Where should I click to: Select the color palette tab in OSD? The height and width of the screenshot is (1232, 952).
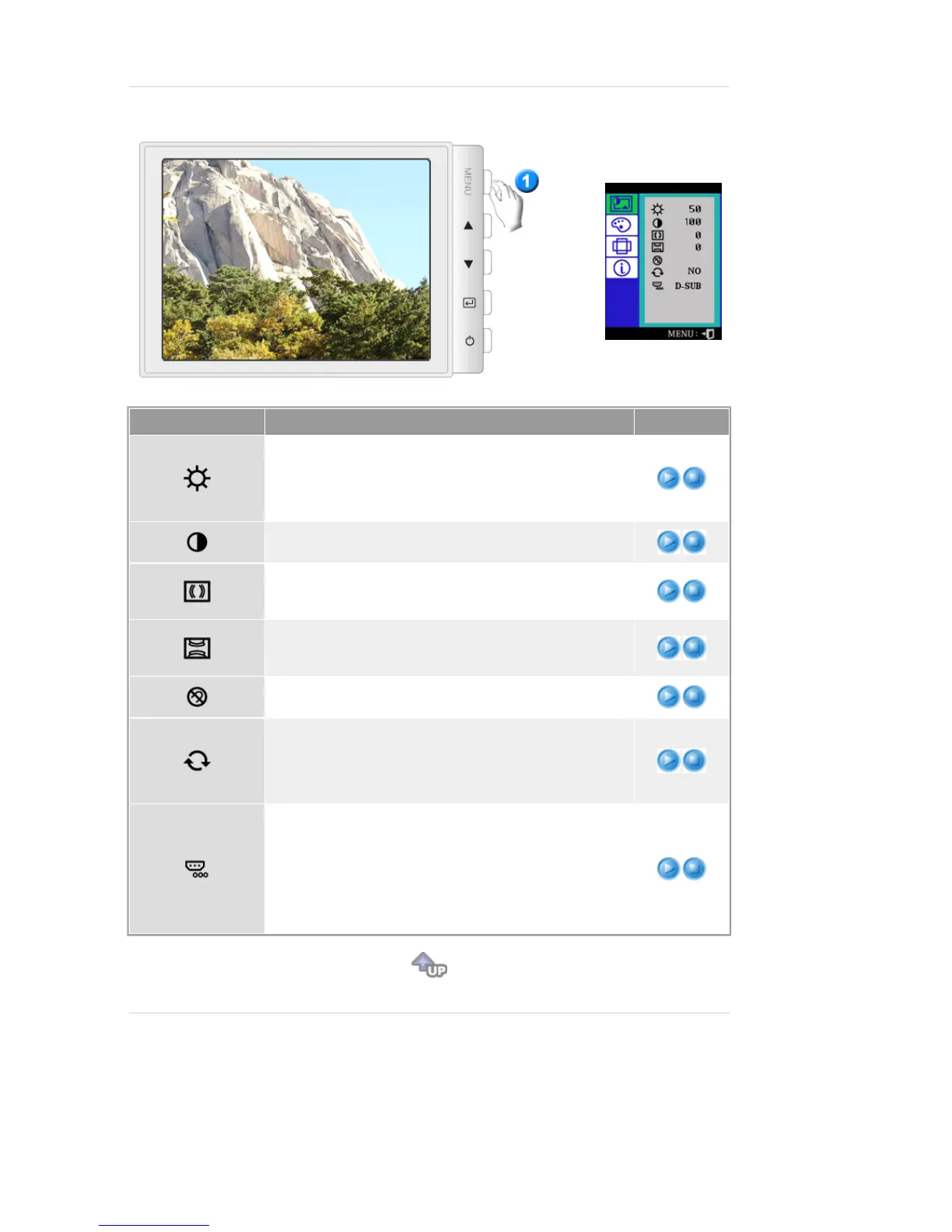tap(621, 226)
